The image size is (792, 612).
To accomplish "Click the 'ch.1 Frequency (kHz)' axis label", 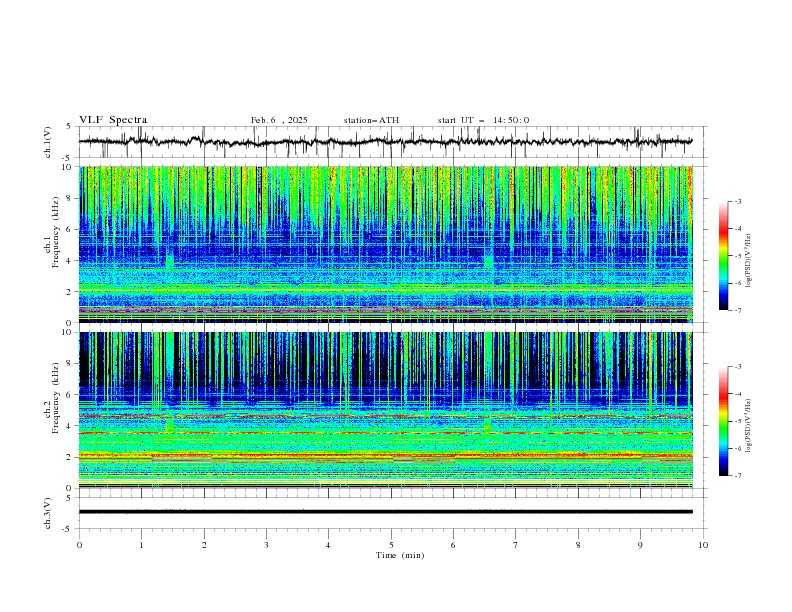I will 52,230.
